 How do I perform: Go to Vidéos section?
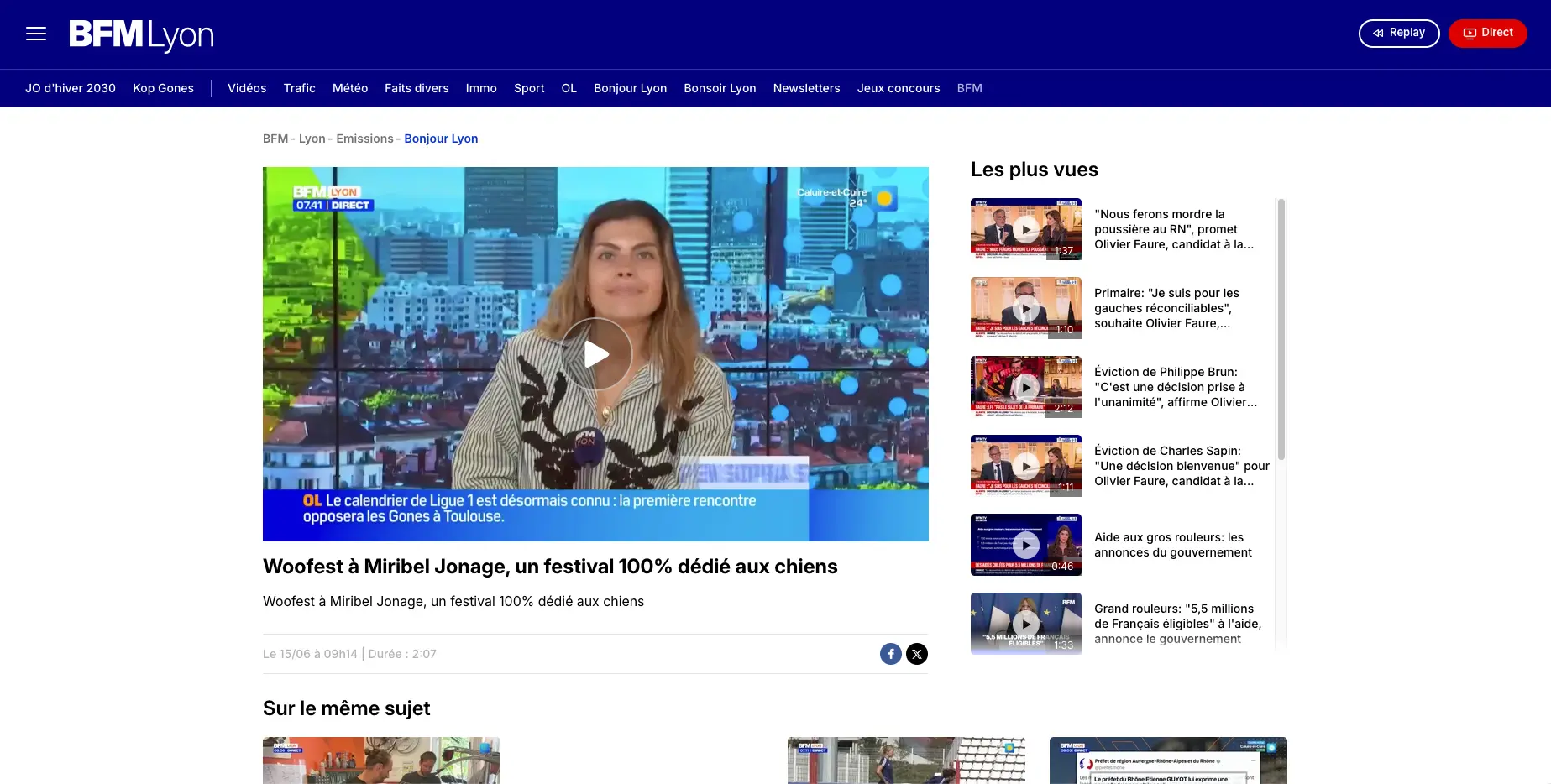coord(247,88)
